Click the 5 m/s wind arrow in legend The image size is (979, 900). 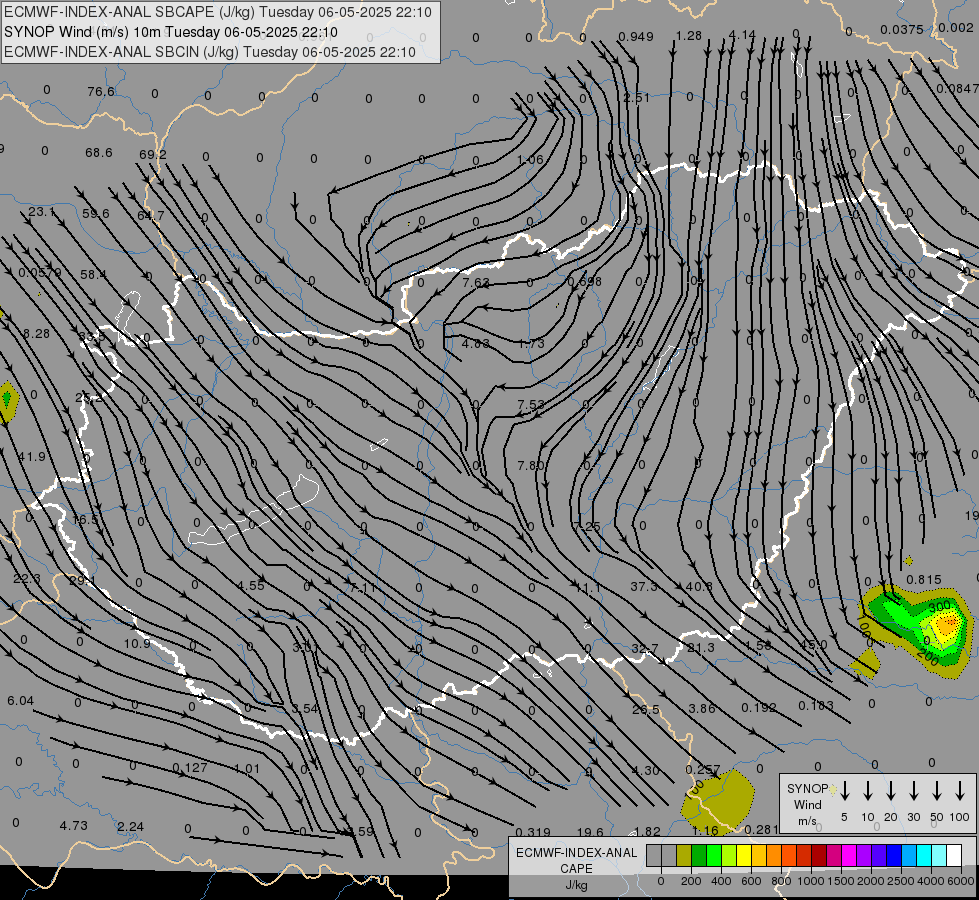pos(845,791)
